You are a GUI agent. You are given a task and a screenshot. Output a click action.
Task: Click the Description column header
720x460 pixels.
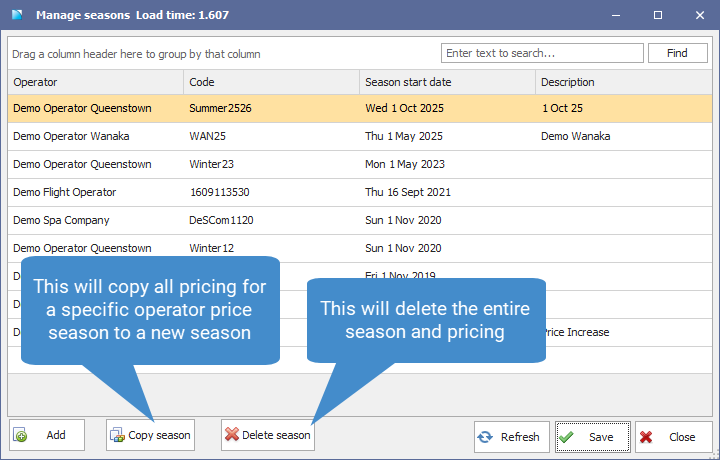tap(624, 82)
